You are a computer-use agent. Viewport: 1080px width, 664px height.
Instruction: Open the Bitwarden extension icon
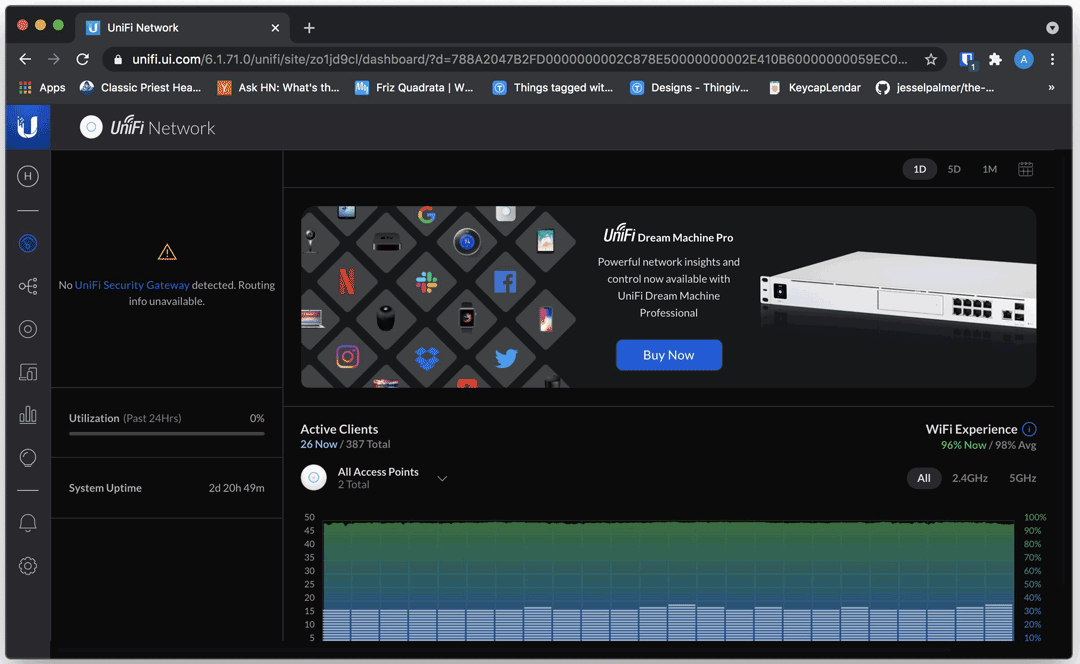pos(967,60)
